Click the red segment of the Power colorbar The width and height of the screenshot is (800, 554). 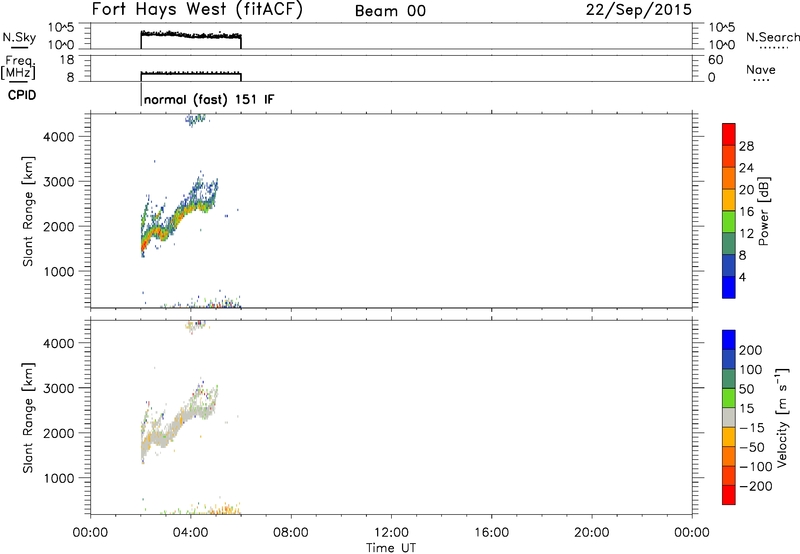pos(729,134)
